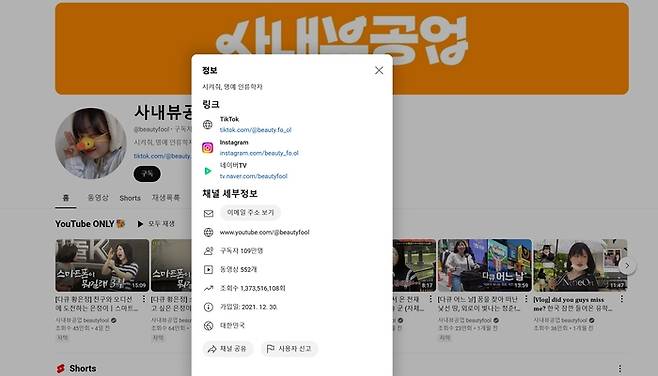Click the 사용자 신고 report button
This screenshot has width=658, height=376.
click(289, 349)
